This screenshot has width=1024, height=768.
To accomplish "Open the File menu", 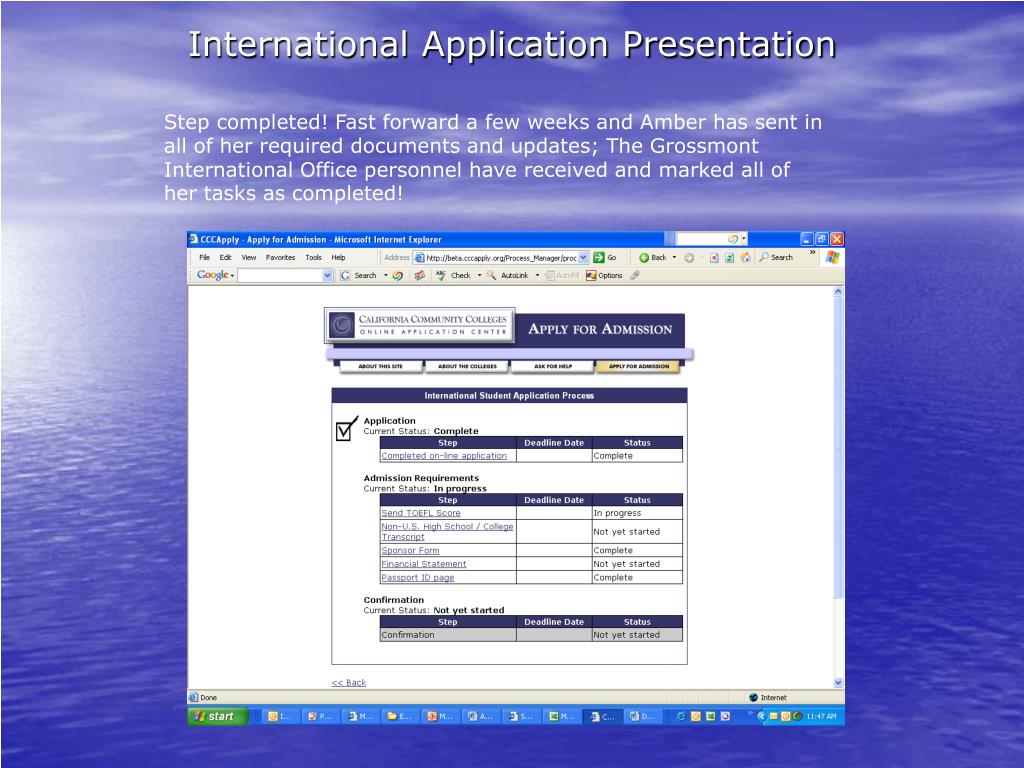I will pos(204,258).
